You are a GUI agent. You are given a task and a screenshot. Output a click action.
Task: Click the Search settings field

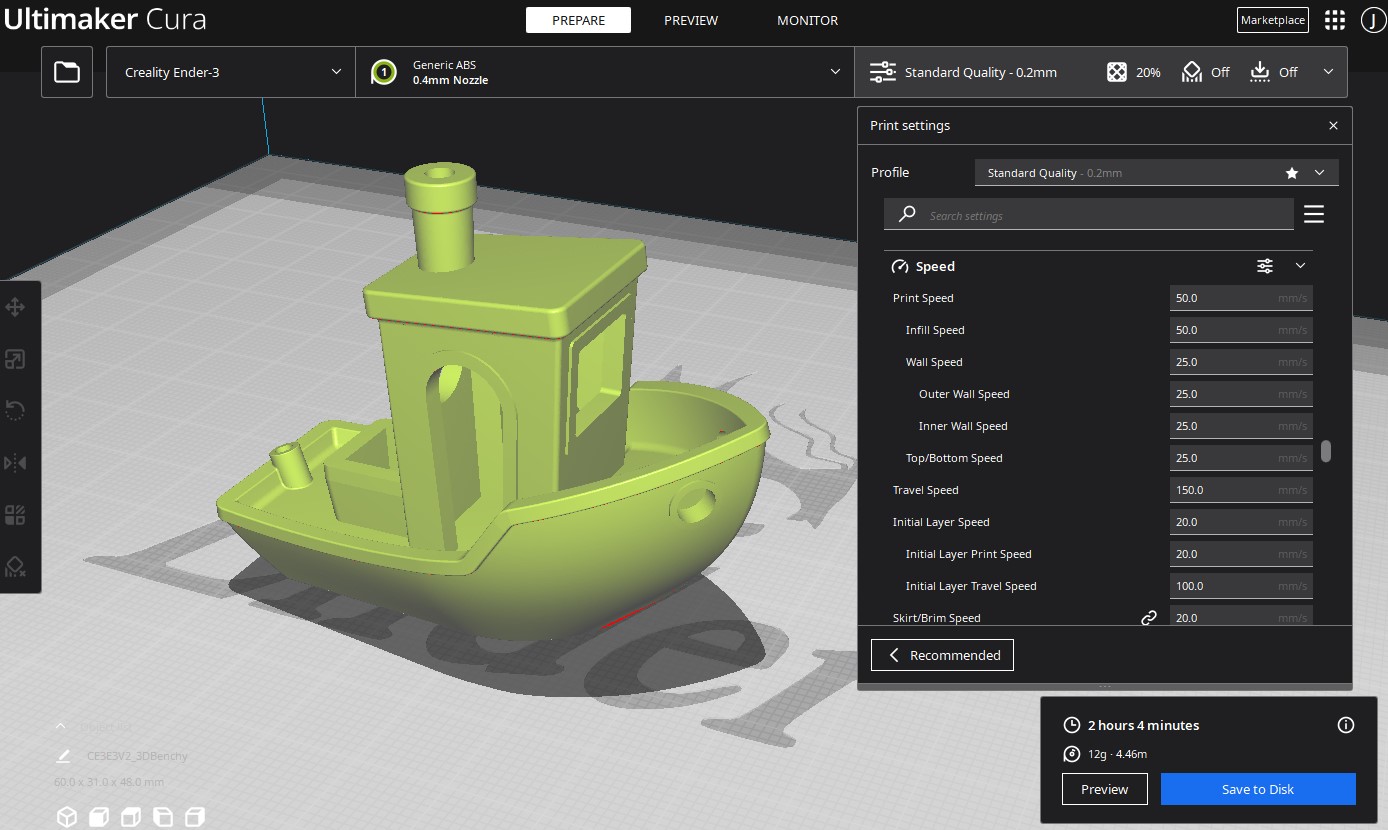click(1089, 215)
